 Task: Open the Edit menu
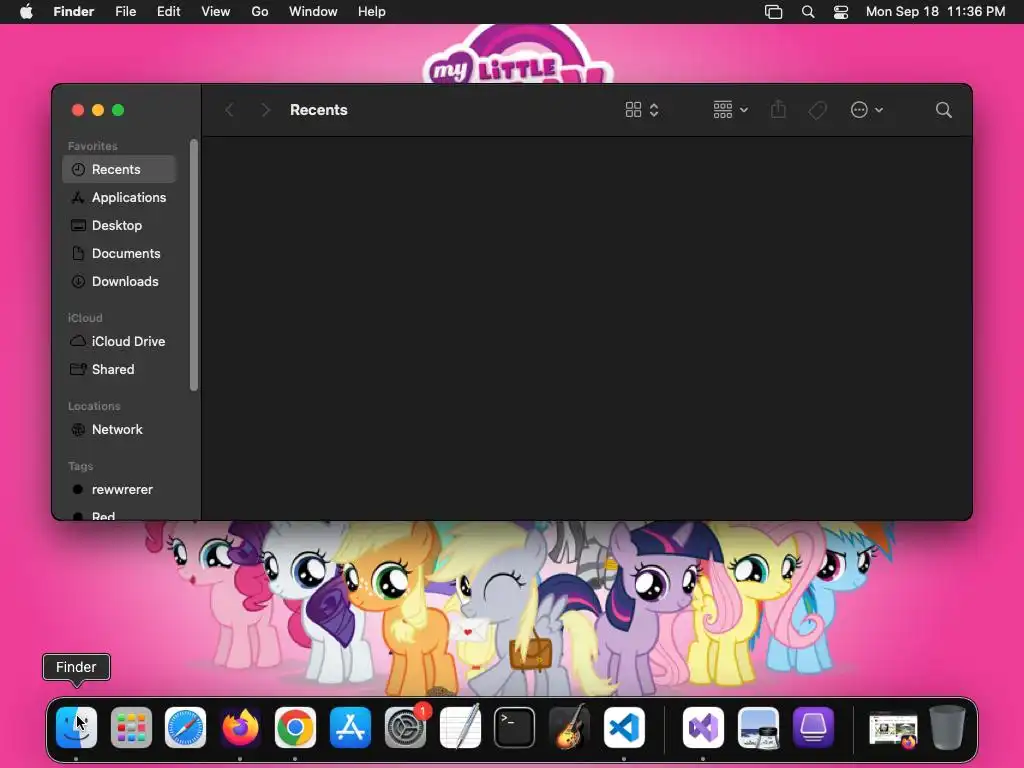point(168,12)
